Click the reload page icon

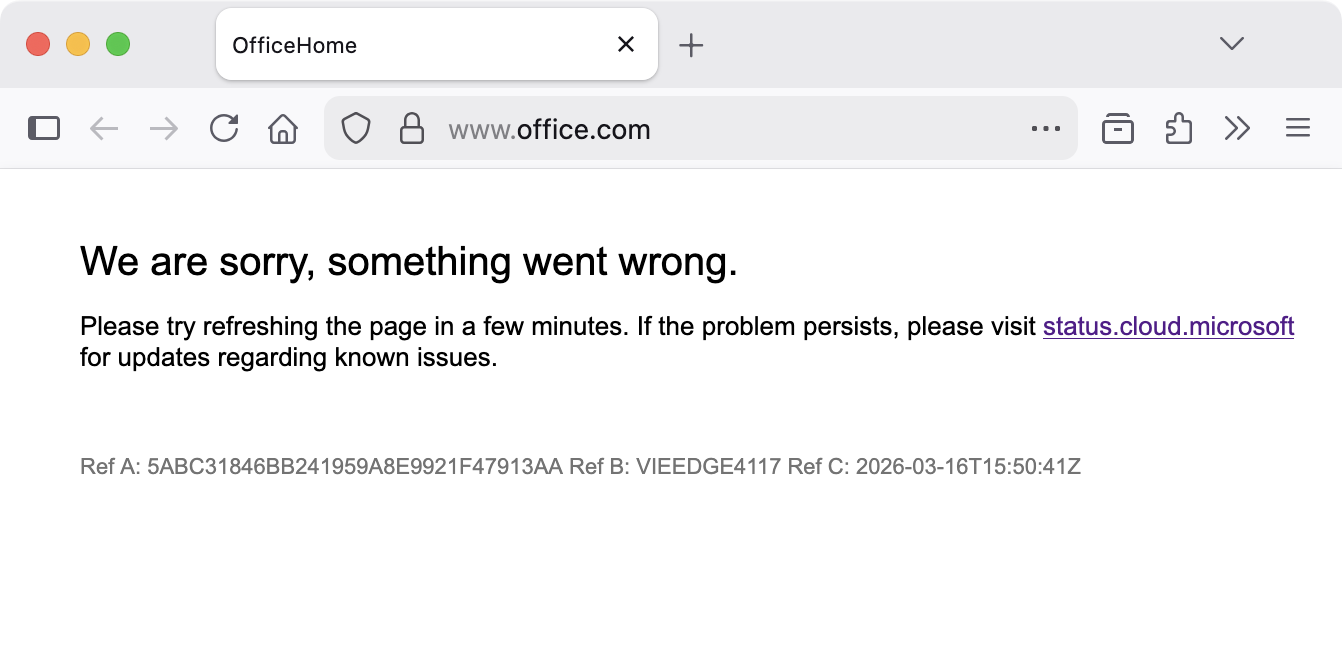223,128
